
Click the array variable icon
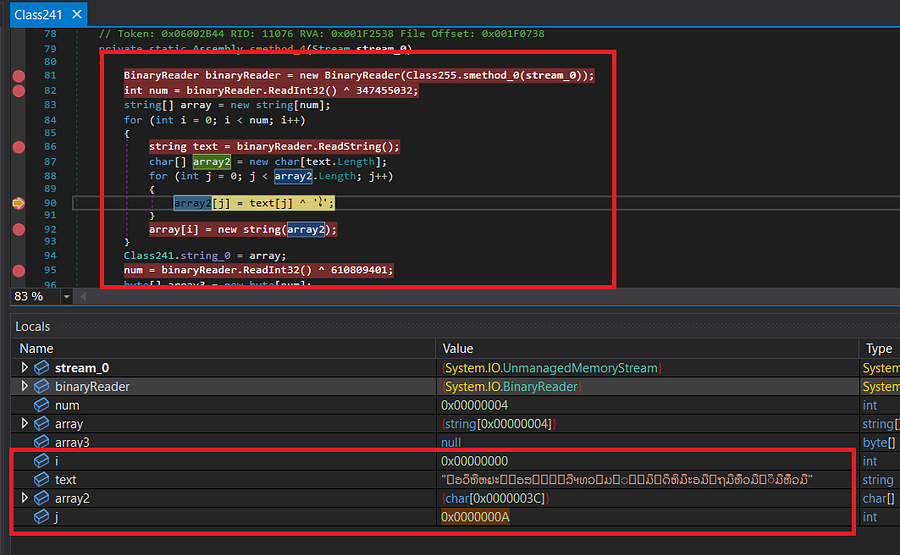pyautogui.click(x=41, y=424)
